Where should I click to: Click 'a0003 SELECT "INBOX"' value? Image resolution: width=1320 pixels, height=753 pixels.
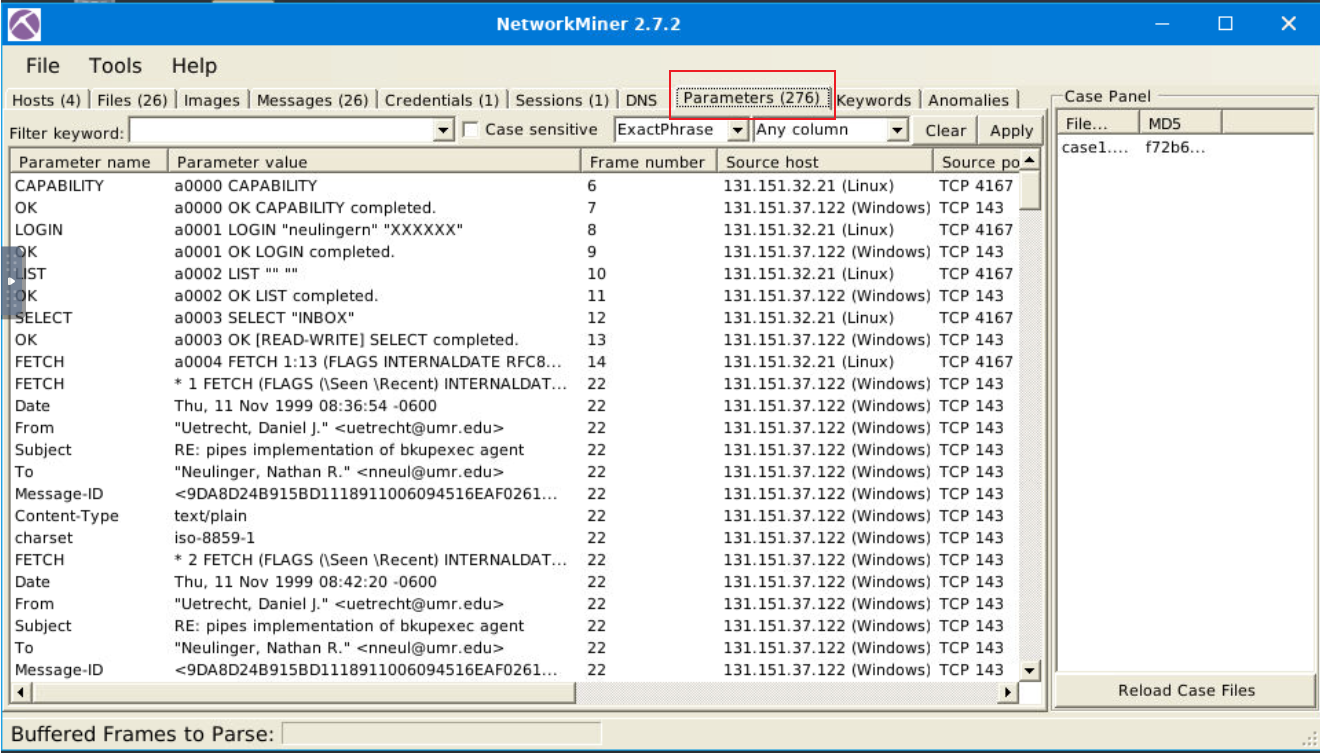(x=264, y=318)
